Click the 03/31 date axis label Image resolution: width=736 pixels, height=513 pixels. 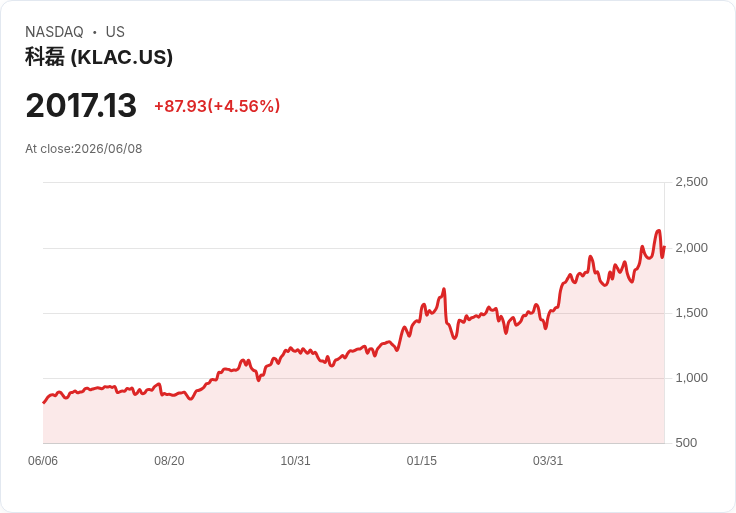pos(548,461)
